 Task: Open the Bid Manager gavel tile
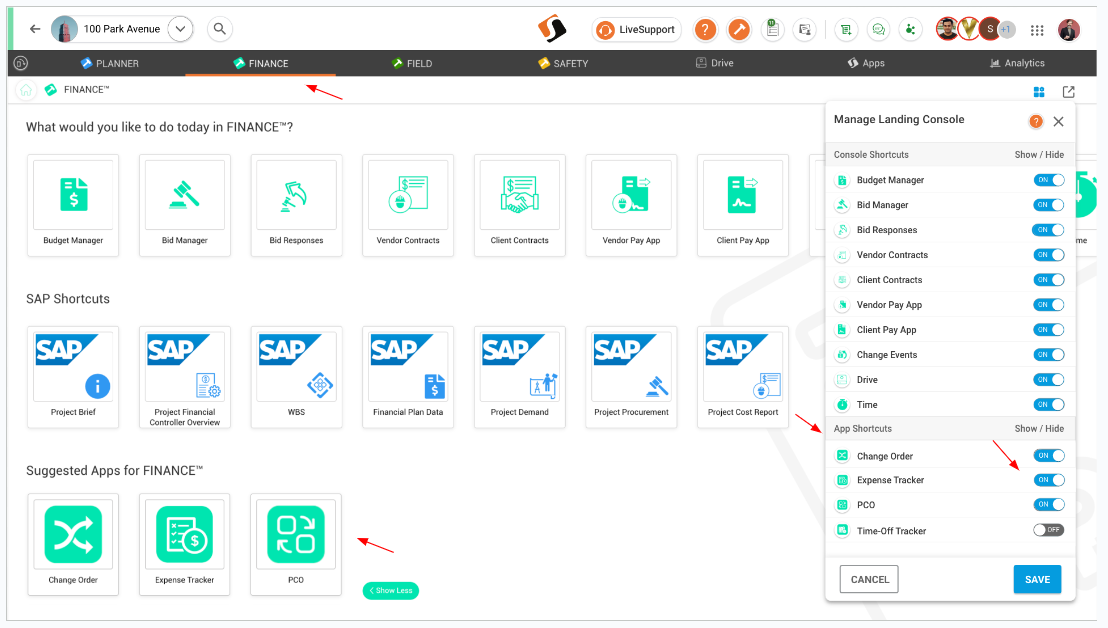(184, 205)
